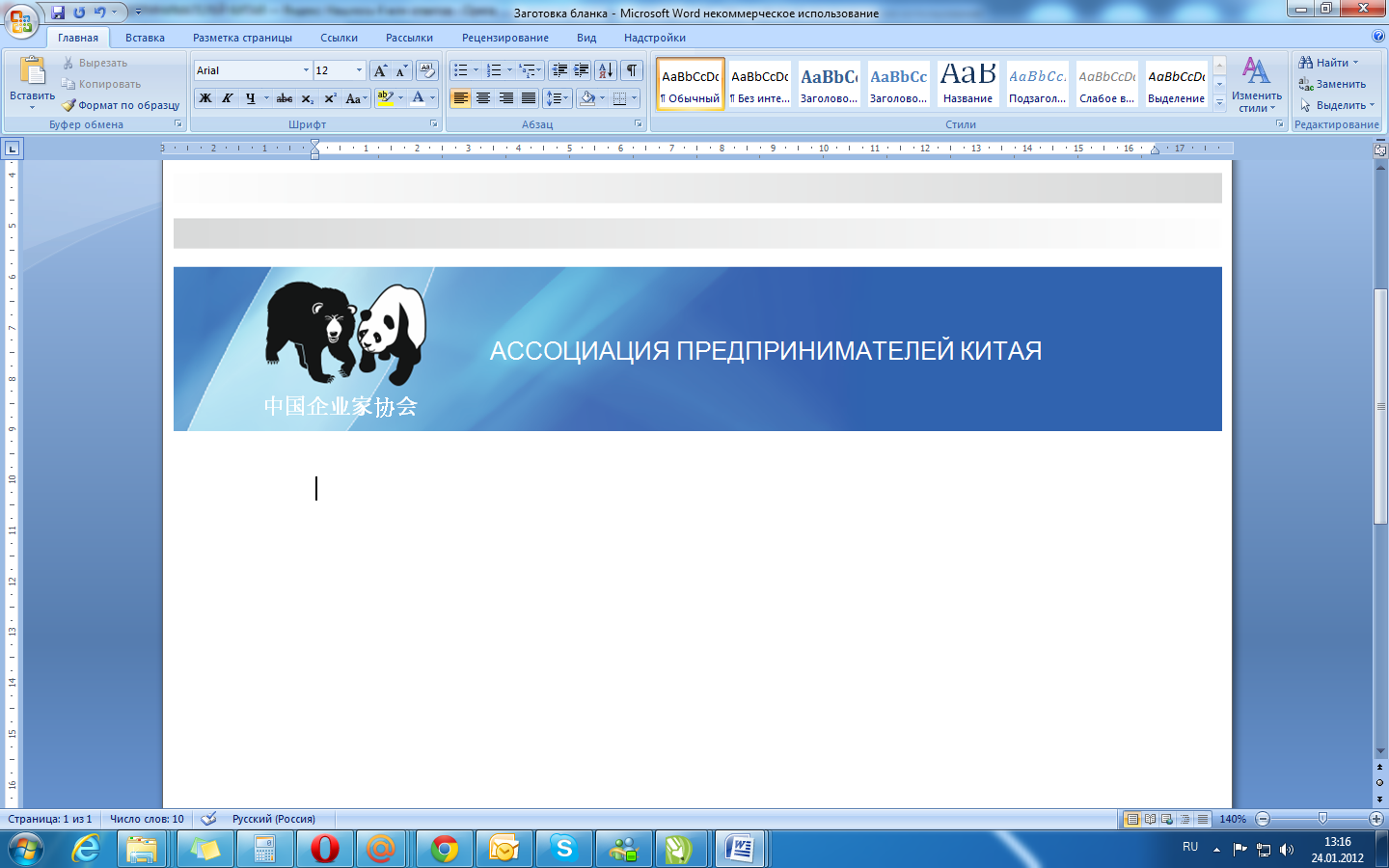Image resolution: width=1389 pixels, height=868 pixels.
Task: Open Шрифт dialog launcher
Action: point(433,124)
